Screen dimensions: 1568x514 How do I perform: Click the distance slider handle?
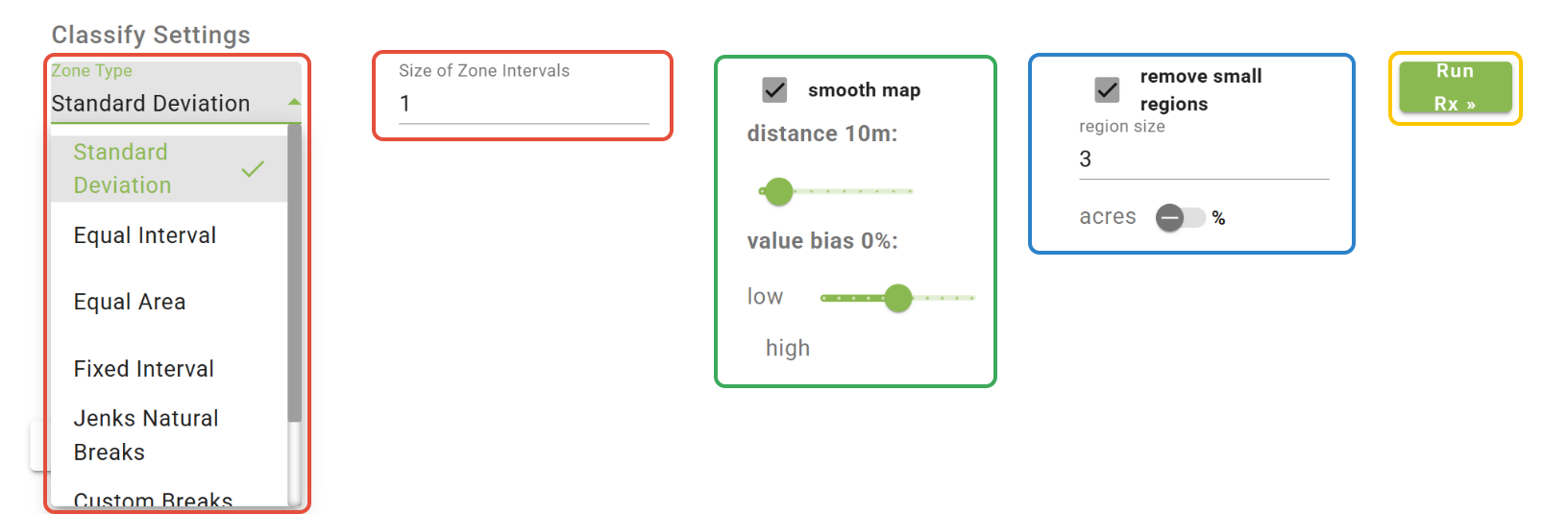click(x=778, y=191)
